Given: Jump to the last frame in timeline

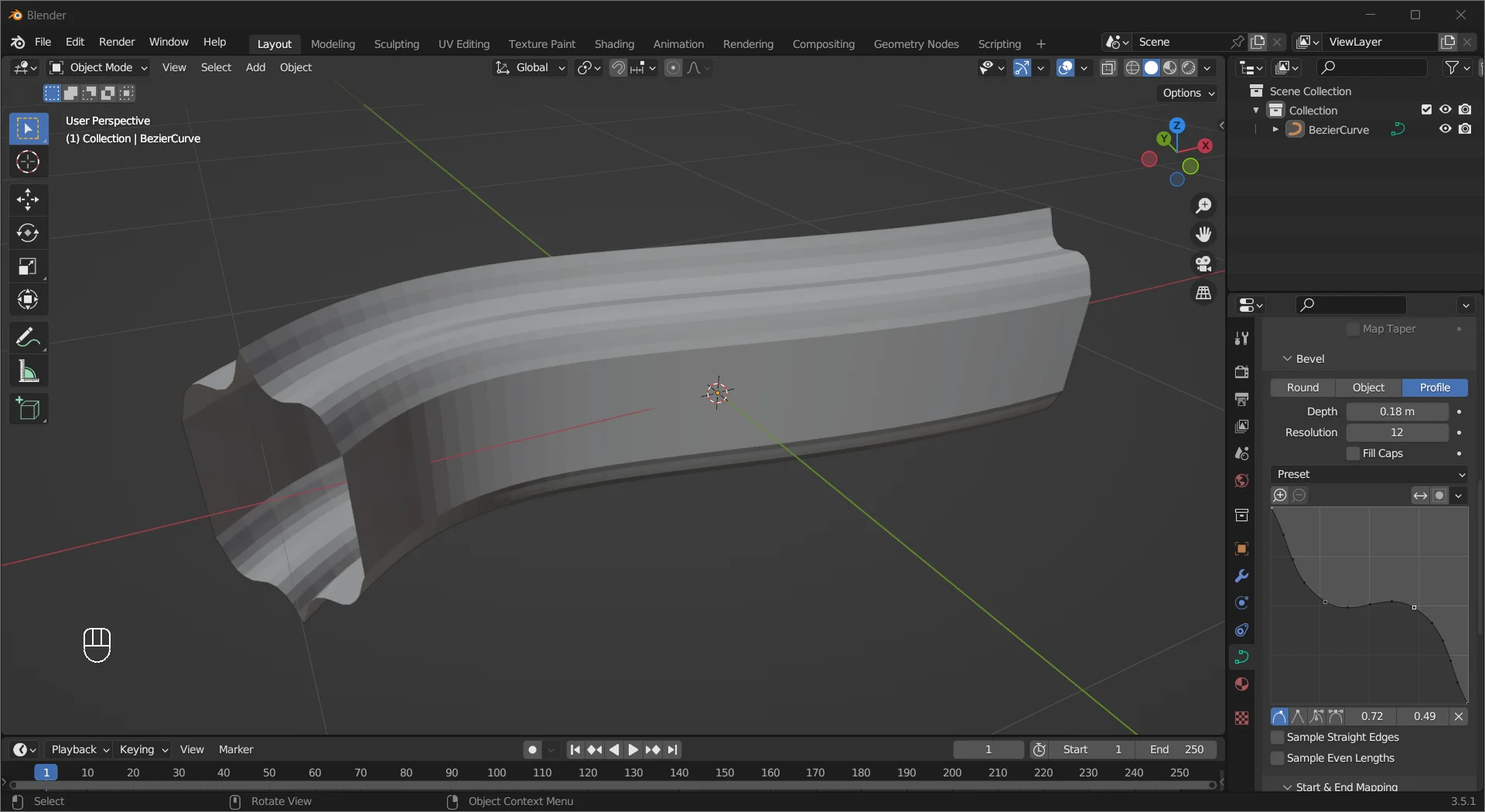Looking at the screenshot, I should click(x=673, y=749).
